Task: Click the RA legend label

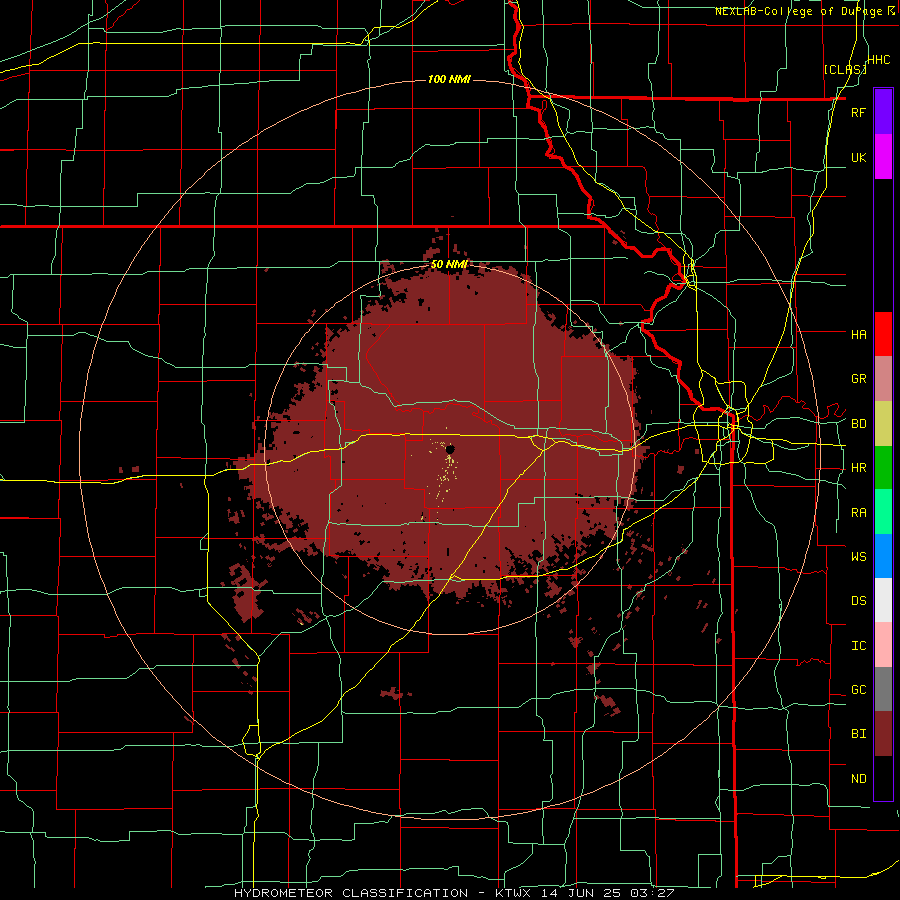Action: [858, 512]
